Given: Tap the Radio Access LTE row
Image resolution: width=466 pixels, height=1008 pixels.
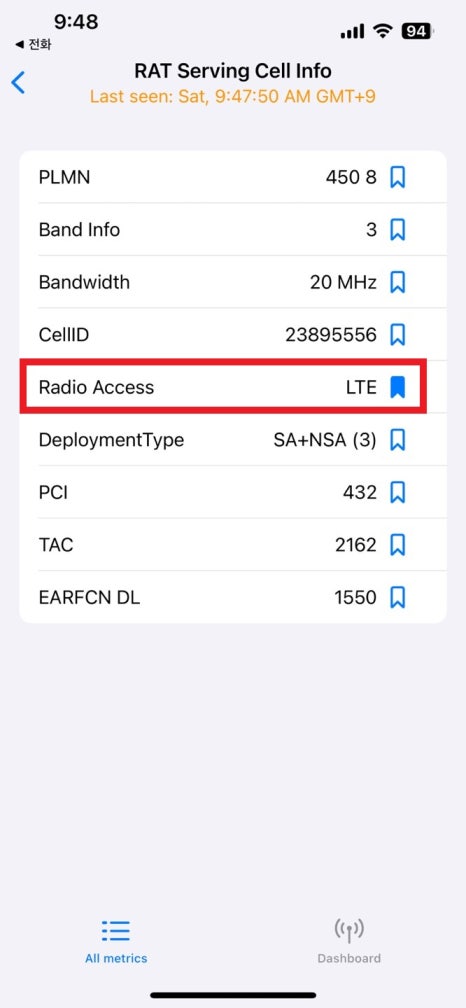Looking at the screenshot, I should coord(222,387).
